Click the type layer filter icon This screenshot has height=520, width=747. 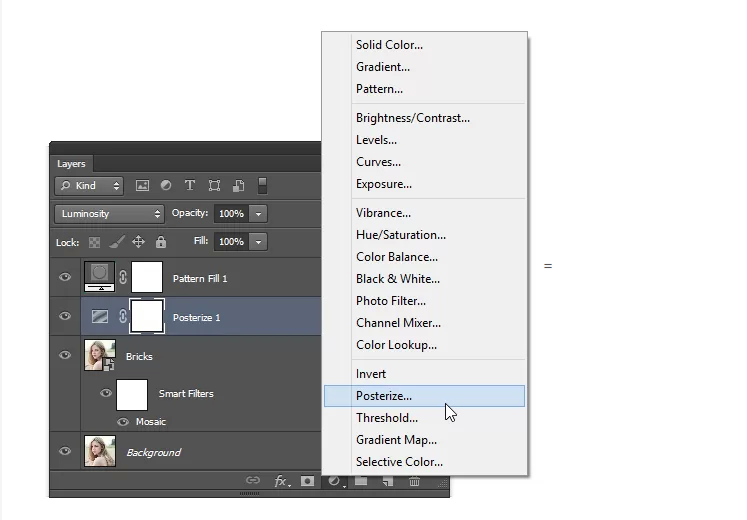click(x=190, y=186)
